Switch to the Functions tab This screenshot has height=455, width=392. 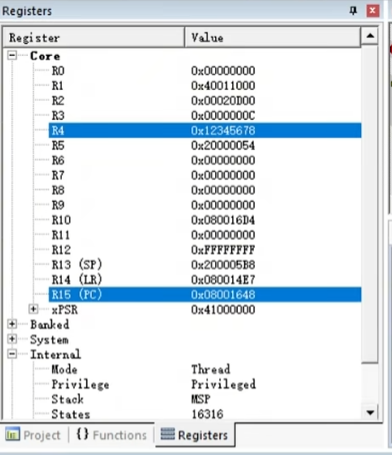click(x=111, y=435)
